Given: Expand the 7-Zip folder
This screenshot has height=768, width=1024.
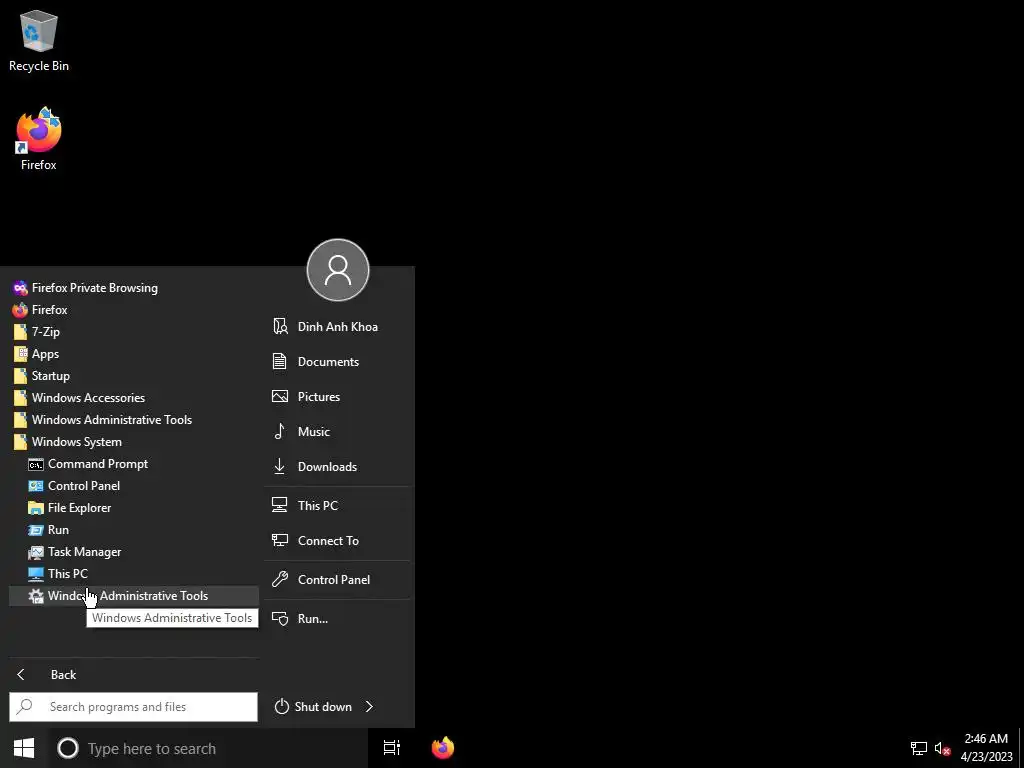Looking at the screenshot, I should coord(134,332).
